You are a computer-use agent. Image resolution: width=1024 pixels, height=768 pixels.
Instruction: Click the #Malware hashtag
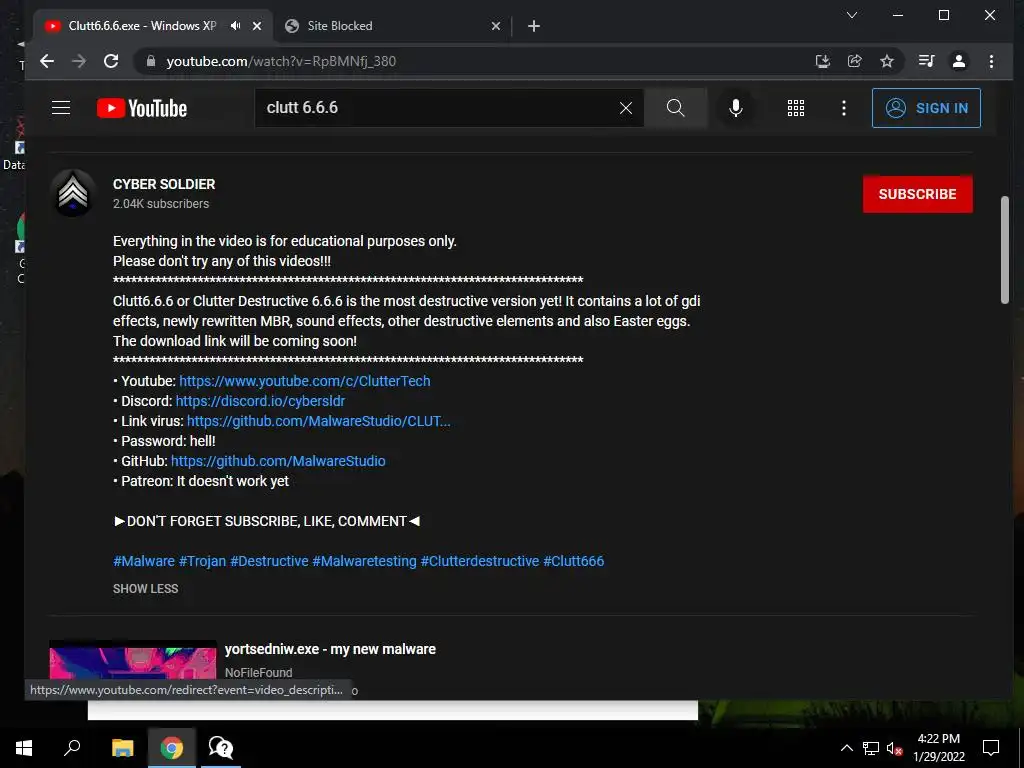(144, 561)
